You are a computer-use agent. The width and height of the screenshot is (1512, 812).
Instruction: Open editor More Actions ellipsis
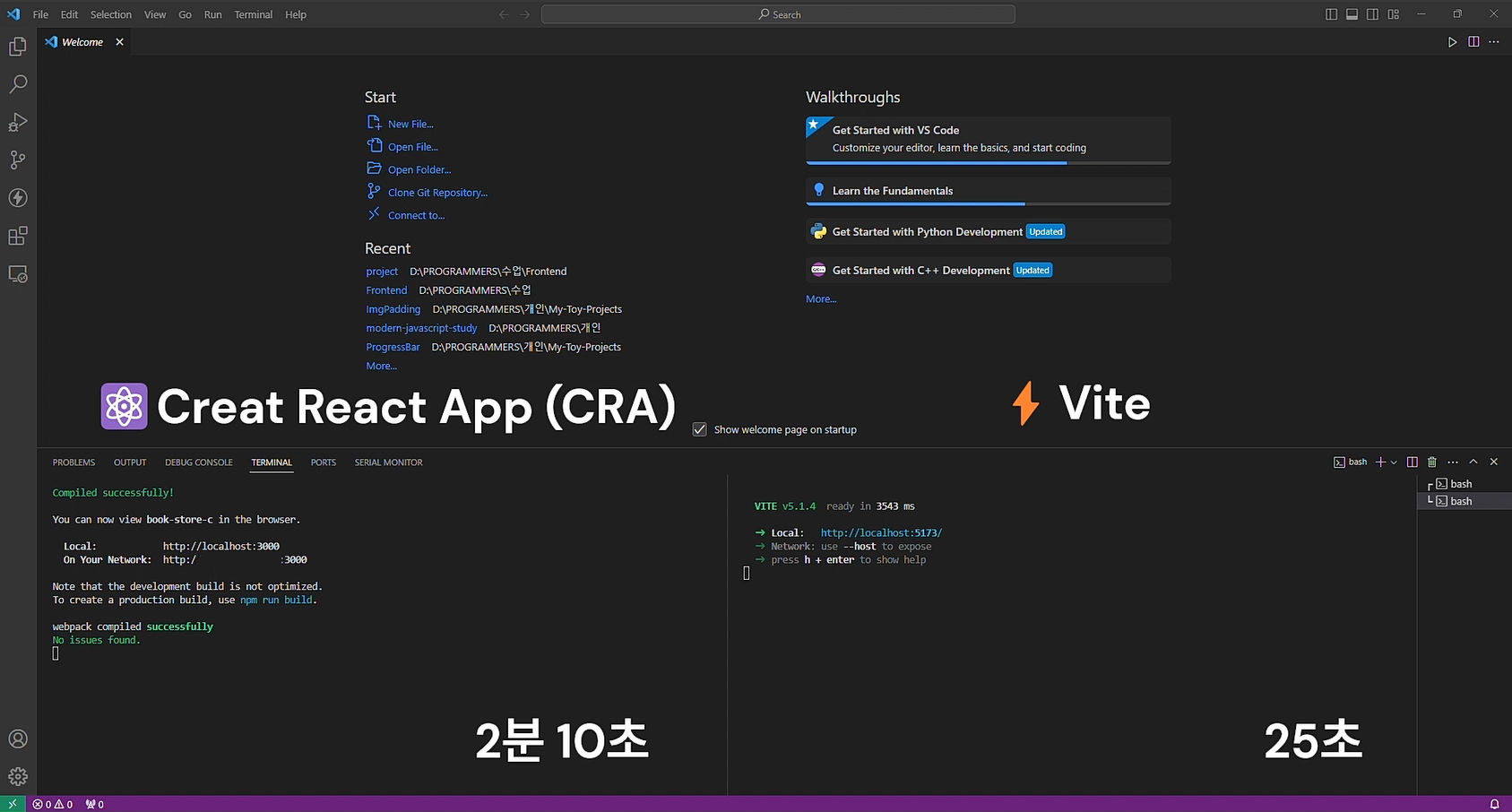[x=1494, y=42]
